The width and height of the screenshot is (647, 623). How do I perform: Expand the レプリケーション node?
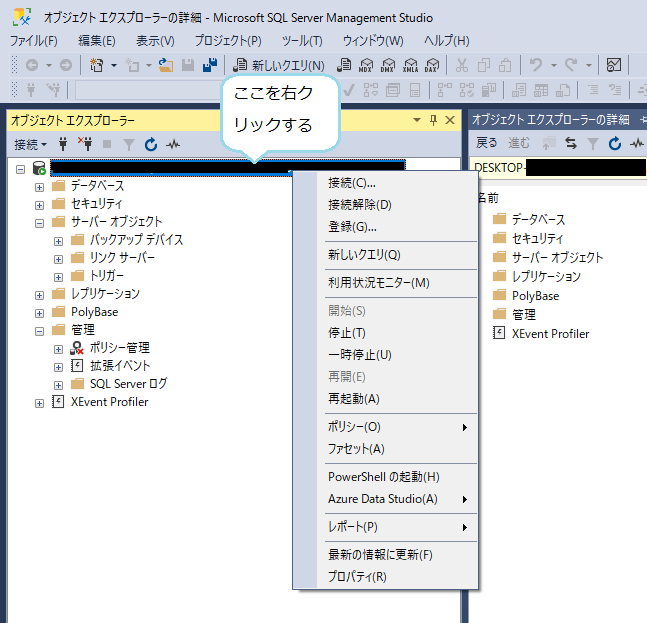pos(39,295)
